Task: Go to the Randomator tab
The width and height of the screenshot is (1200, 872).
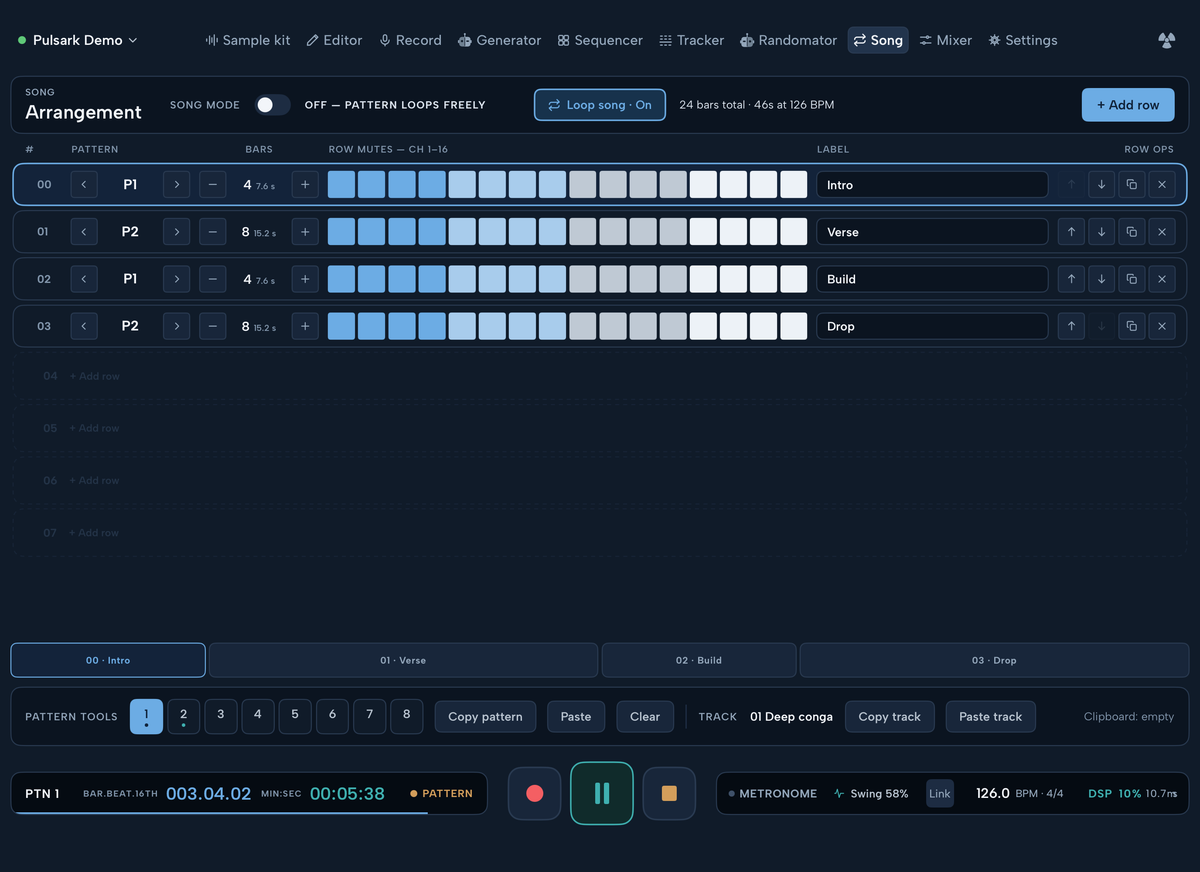Action: pyautogui.click(x=788, y=40)
